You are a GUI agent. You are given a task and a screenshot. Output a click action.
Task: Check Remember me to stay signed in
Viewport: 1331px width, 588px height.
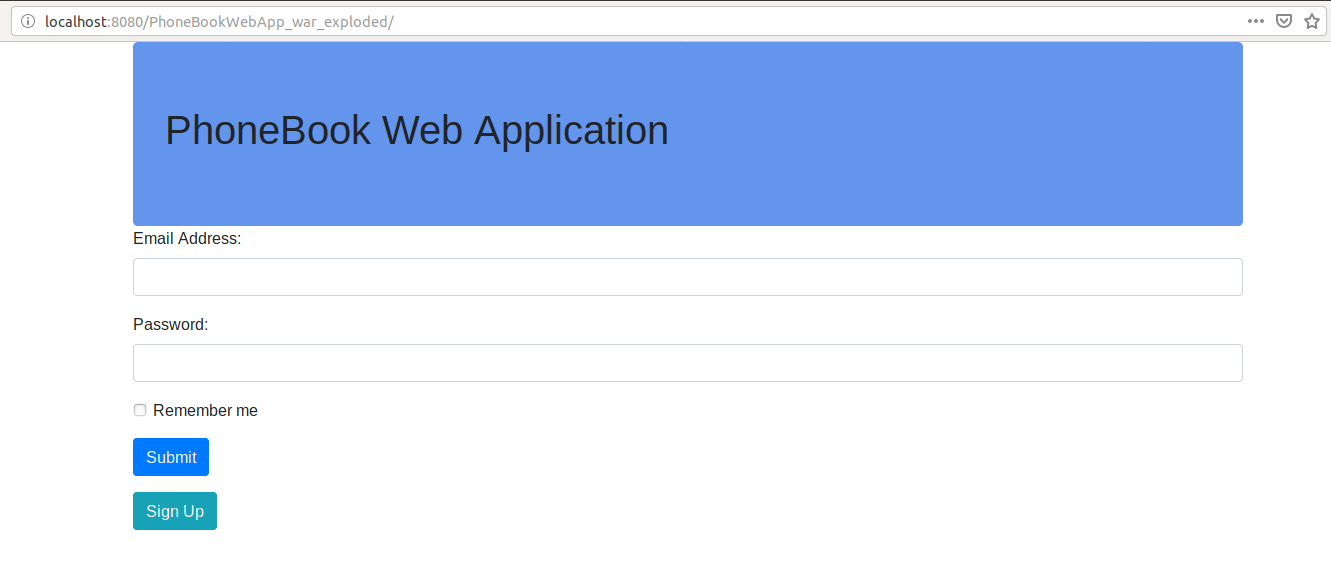(139, 409)
